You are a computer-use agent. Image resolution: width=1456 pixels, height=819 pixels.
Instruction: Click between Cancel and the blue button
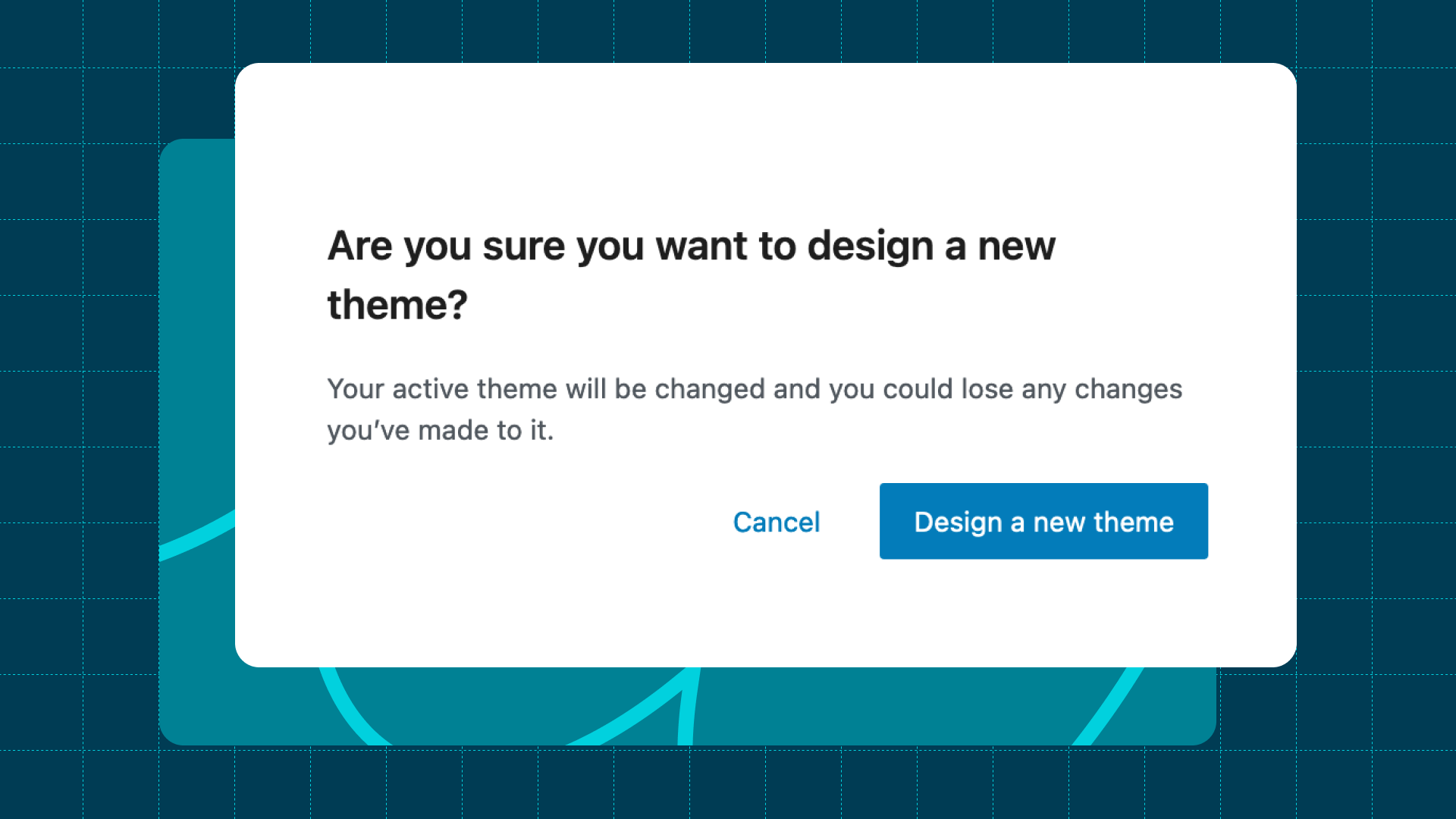point(849,521)
